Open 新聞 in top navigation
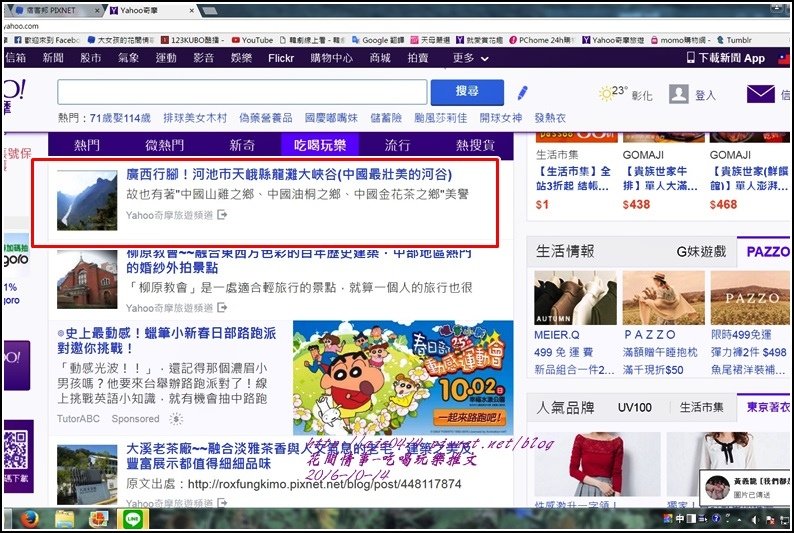794x533 pixels. point(53,58)
